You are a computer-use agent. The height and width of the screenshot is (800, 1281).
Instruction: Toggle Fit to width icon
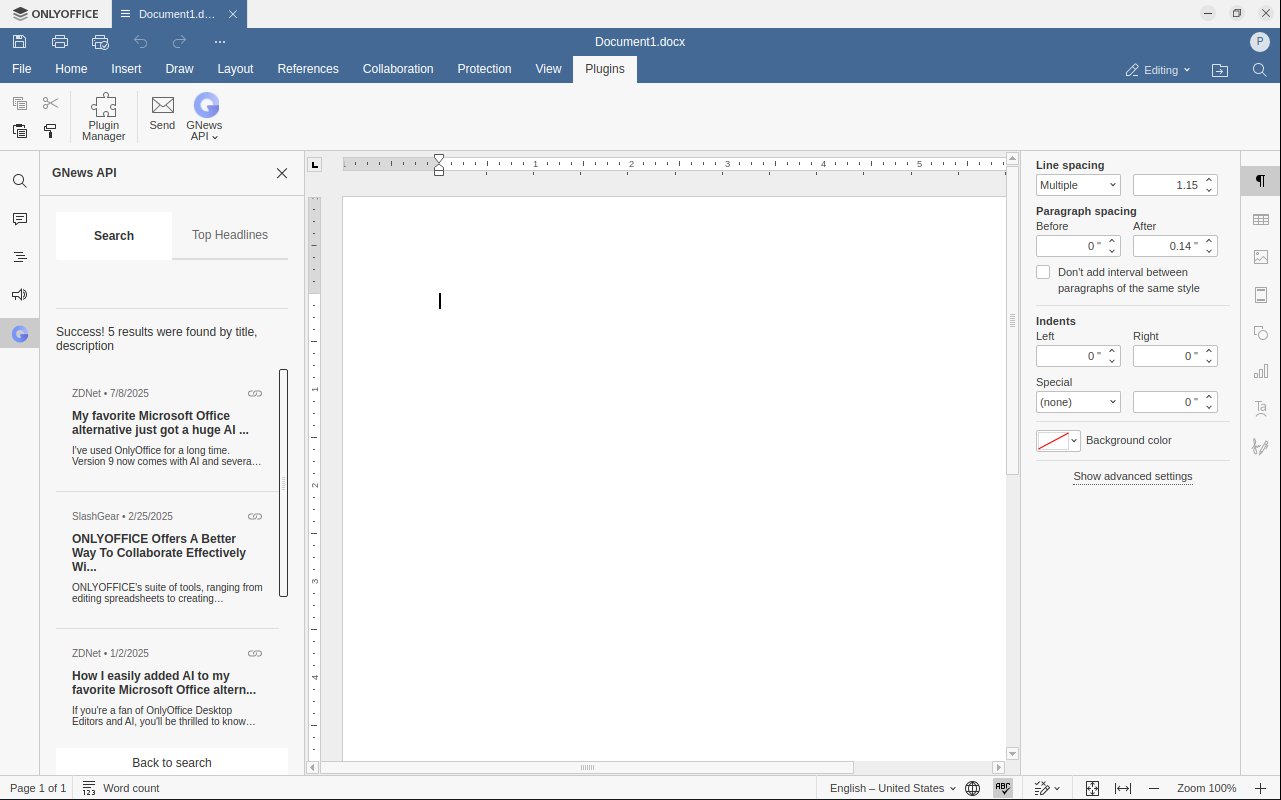tap(1123, 788)
